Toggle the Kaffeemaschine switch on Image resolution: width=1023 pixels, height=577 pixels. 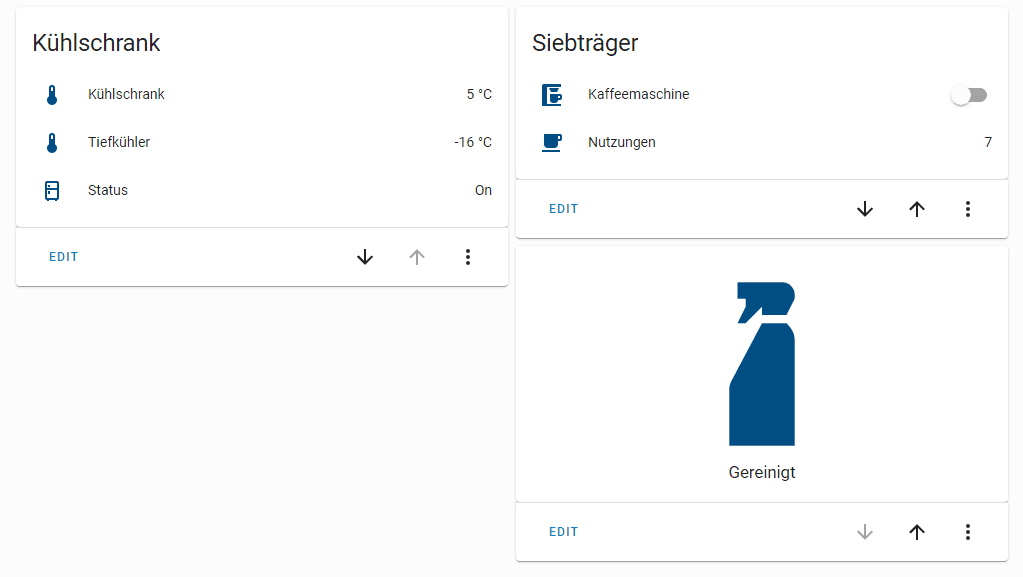point(969,95)
